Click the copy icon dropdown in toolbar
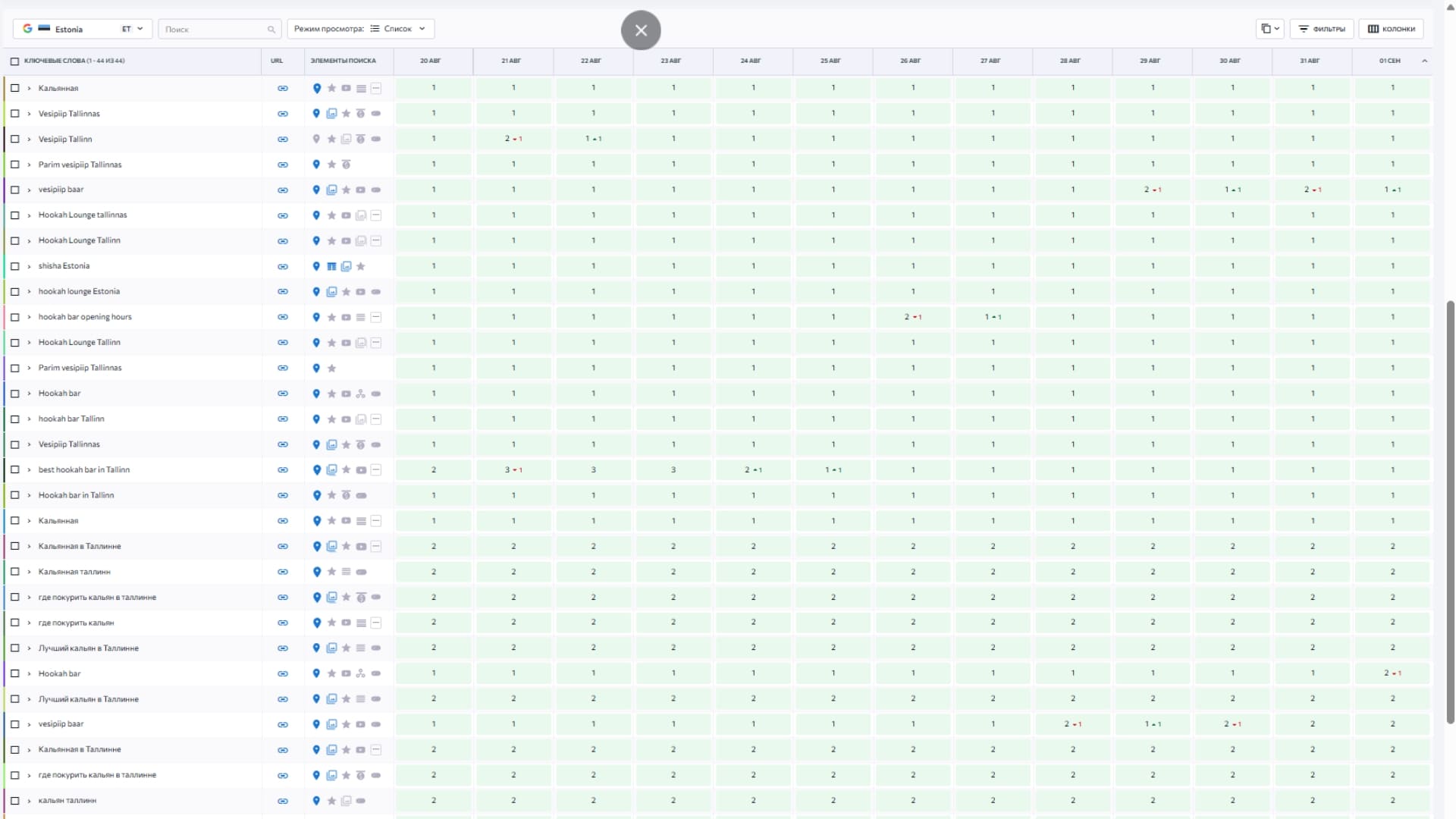1456x819 pixels. [x=1269, y=29]
